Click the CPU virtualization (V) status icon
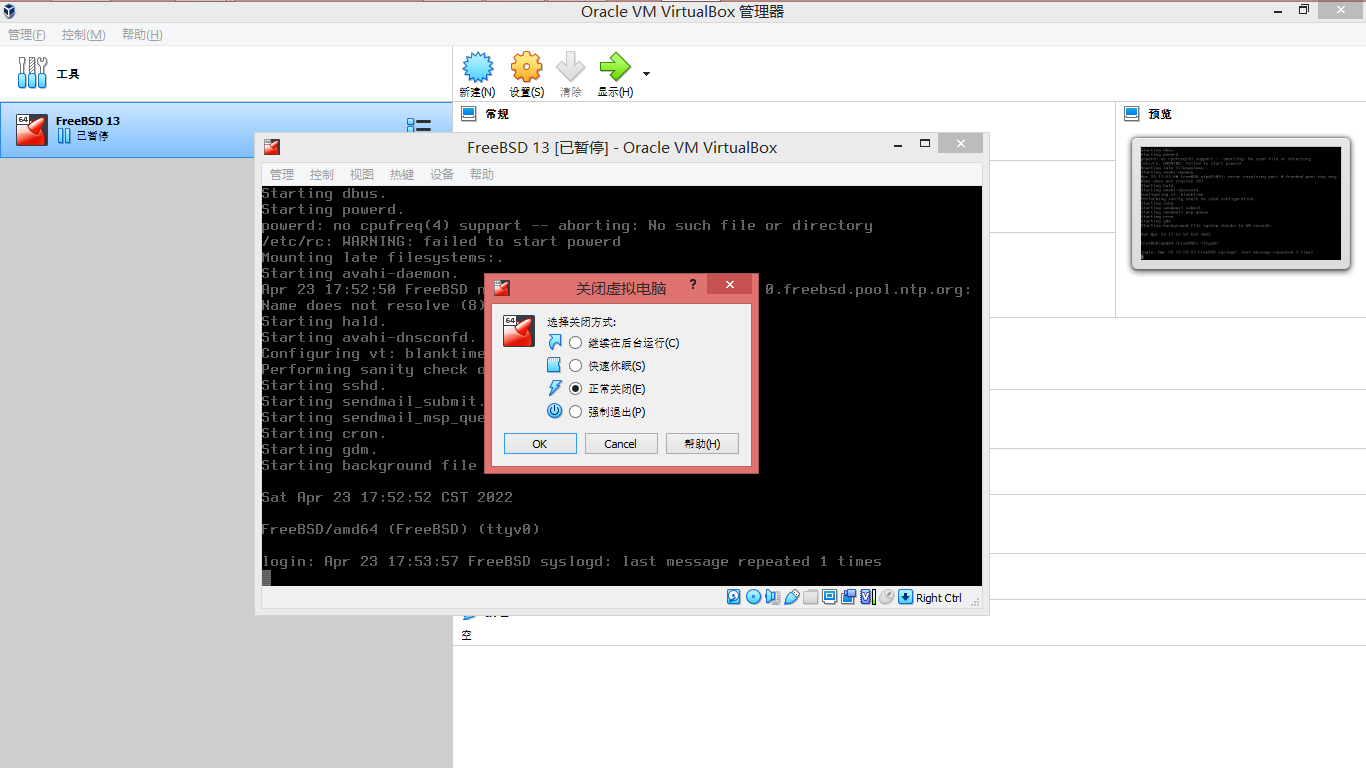This screenshot has width=1366, height=768. pyautogui.click(x=867, y=597)
